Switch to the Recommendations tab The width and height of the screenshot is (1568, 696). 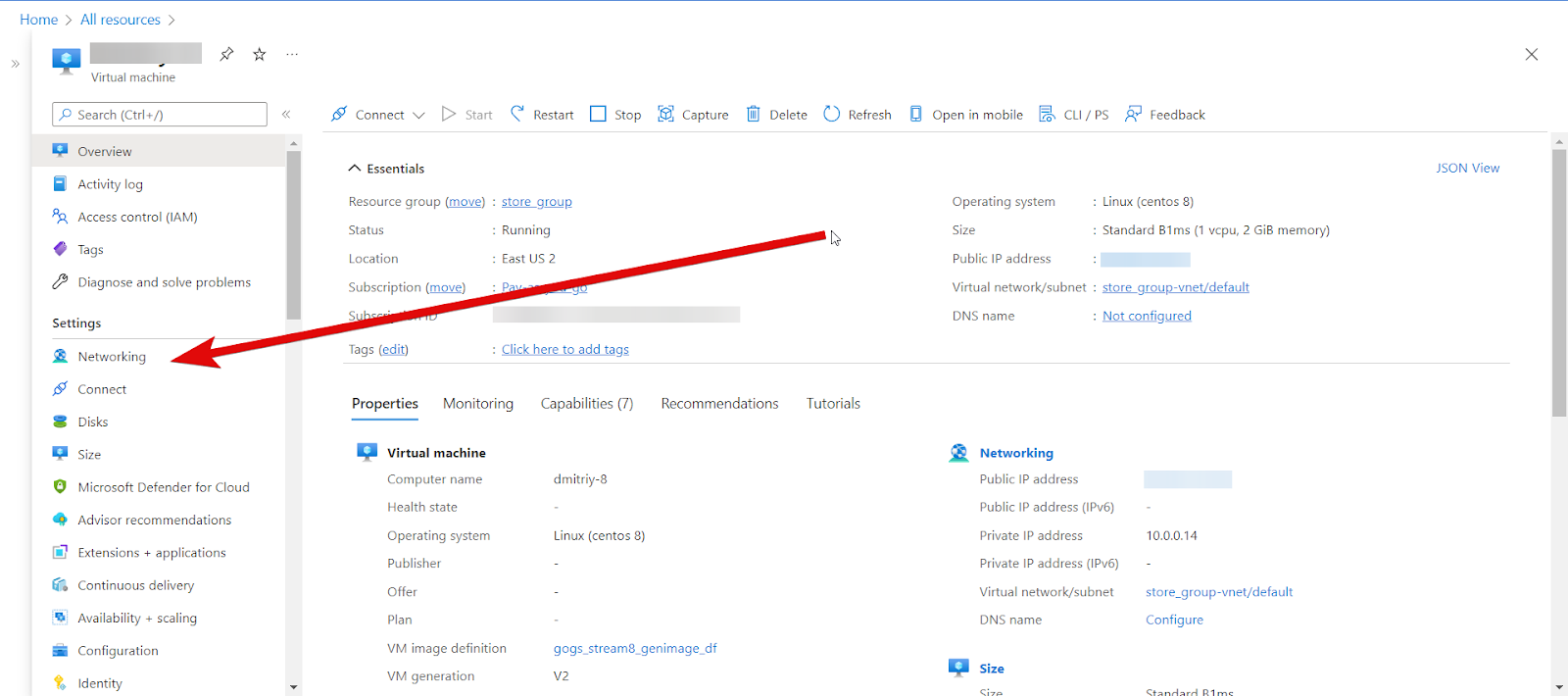coord(719,404)
